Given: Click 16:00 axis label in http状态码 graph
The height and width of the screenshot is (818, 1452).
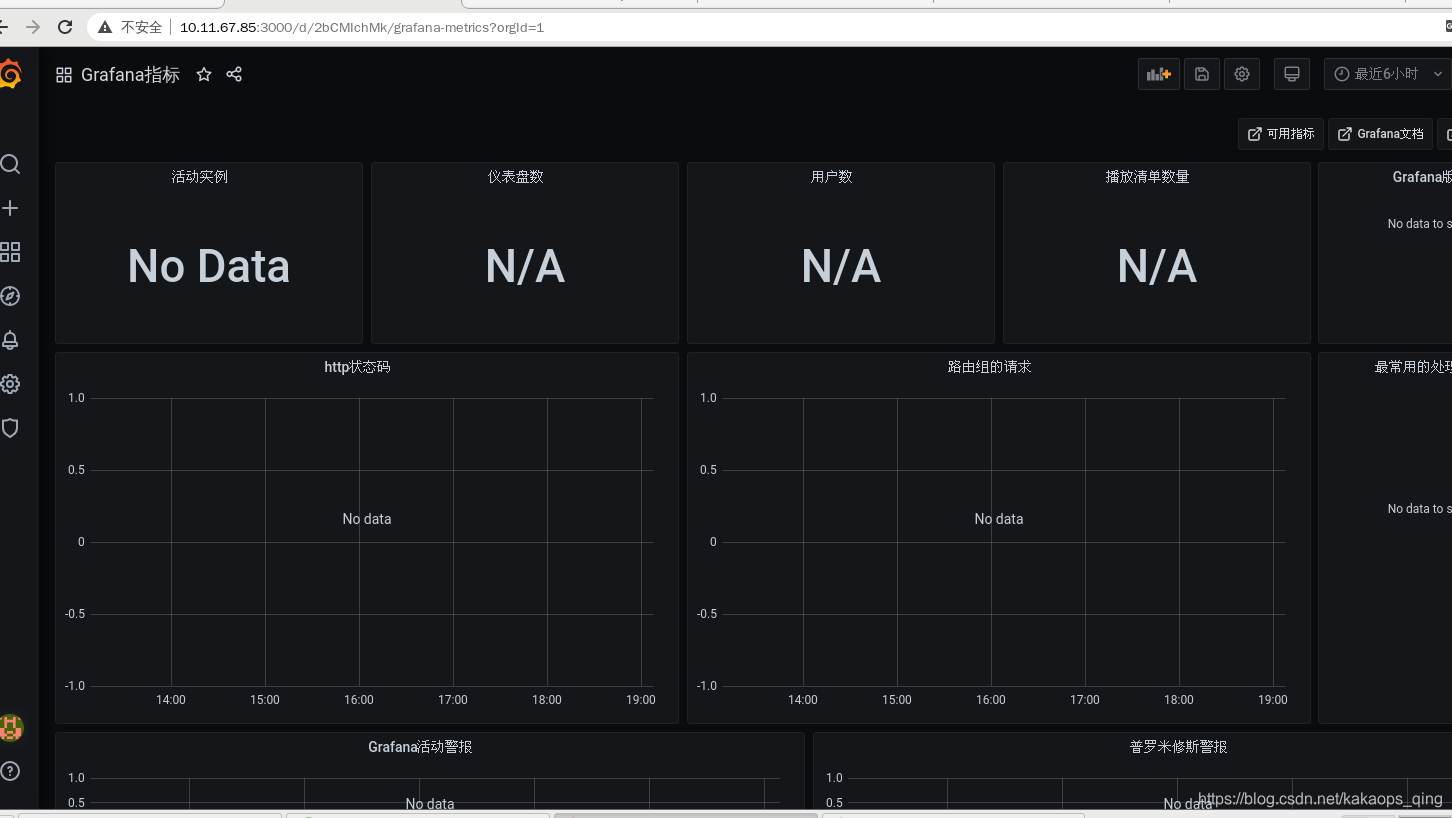Looking at the screenshot, I should coord(359,700).
